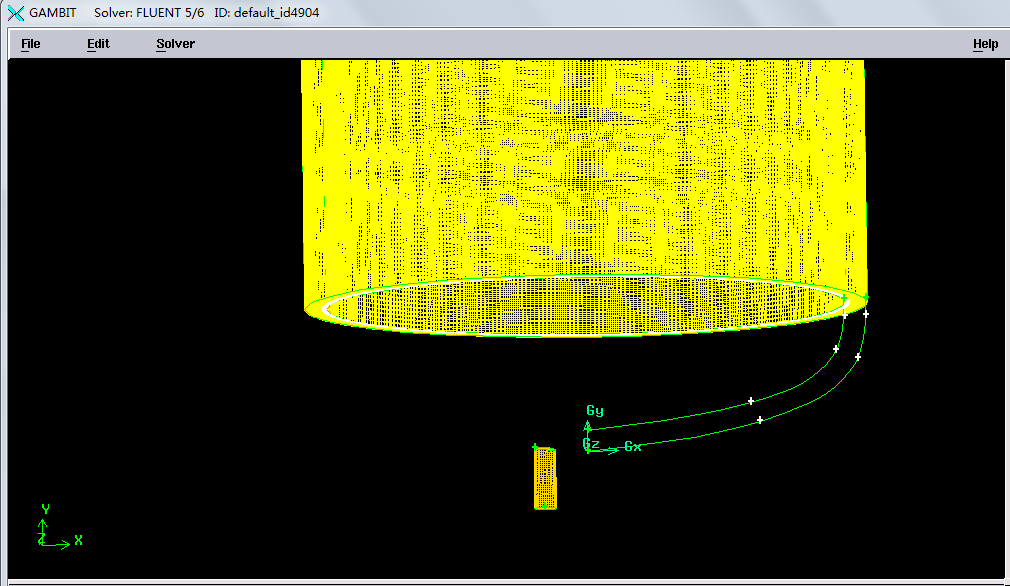Select the small orange meshed rectangle

click(545, 479)
